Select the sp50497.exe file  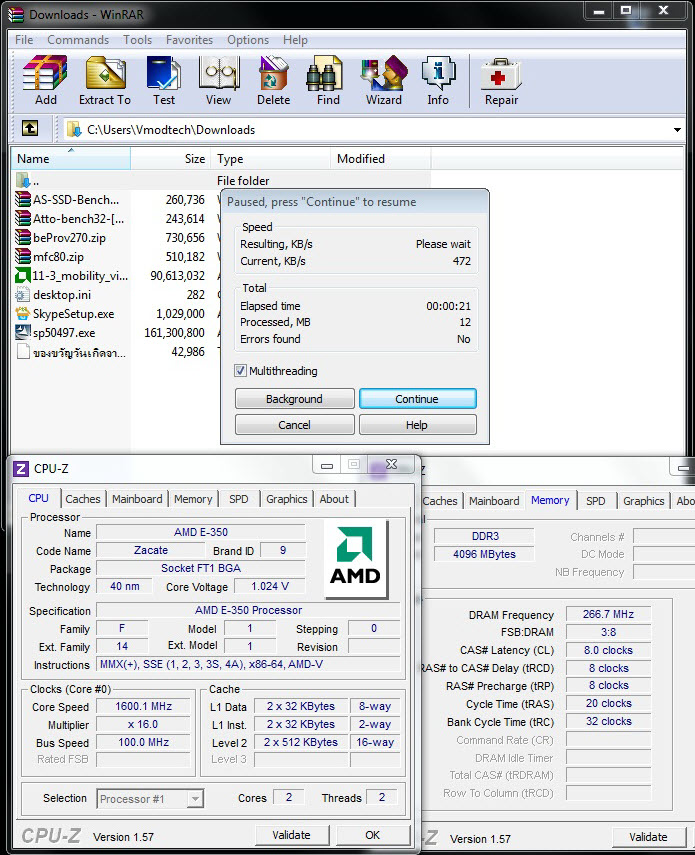(56, 333)
